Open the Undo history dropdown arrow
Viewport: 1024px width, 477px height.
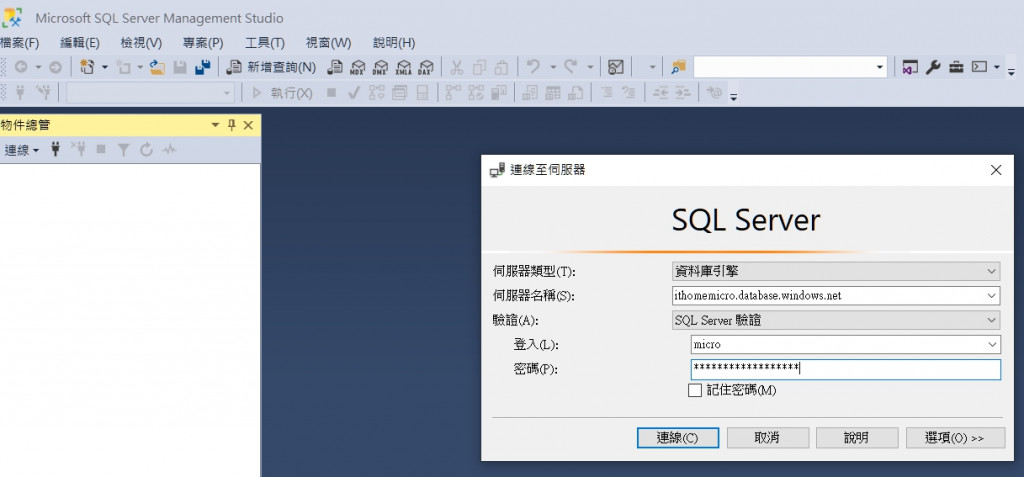point(552,67)
